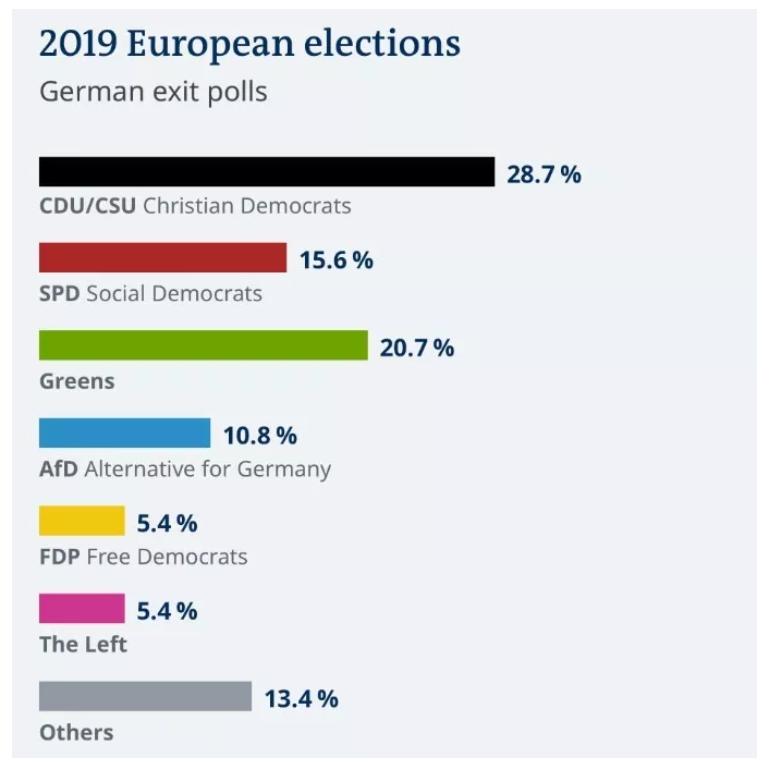Select the 15.6 % value label

(336, 260)
